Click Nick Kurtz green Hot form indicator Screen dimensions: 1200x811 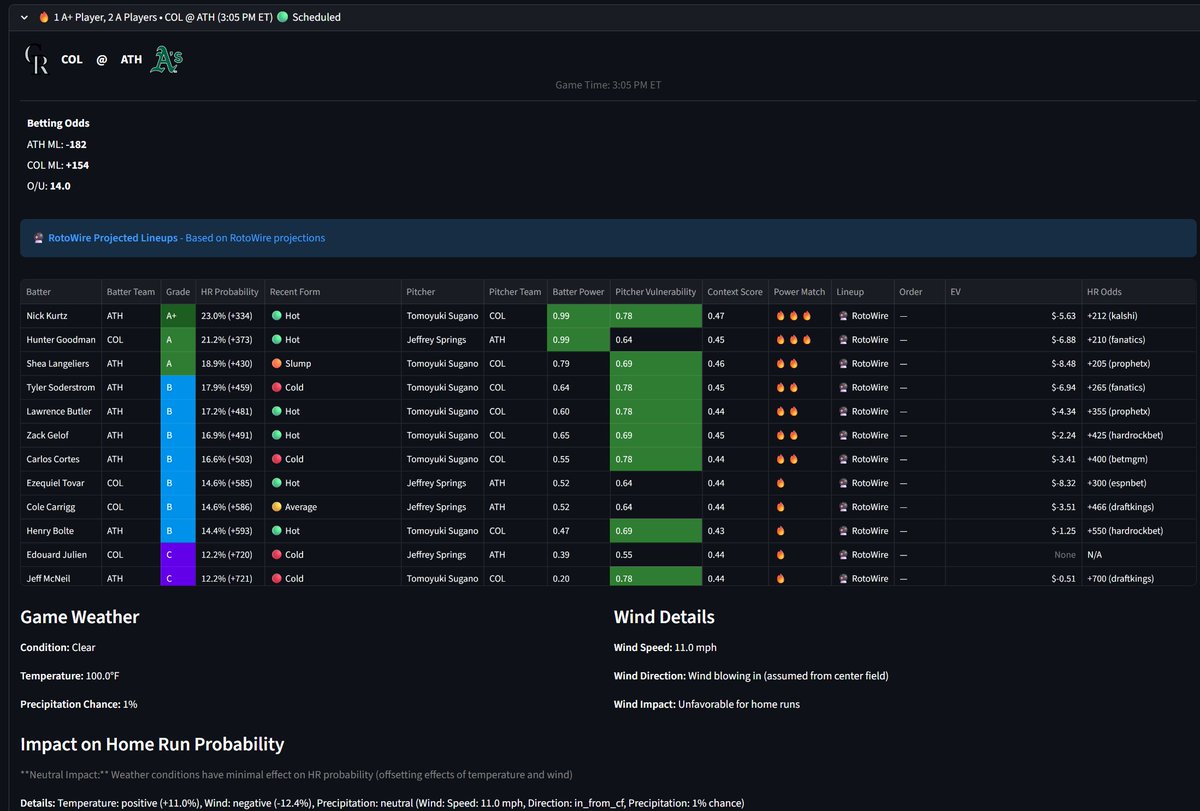point(275,315)
